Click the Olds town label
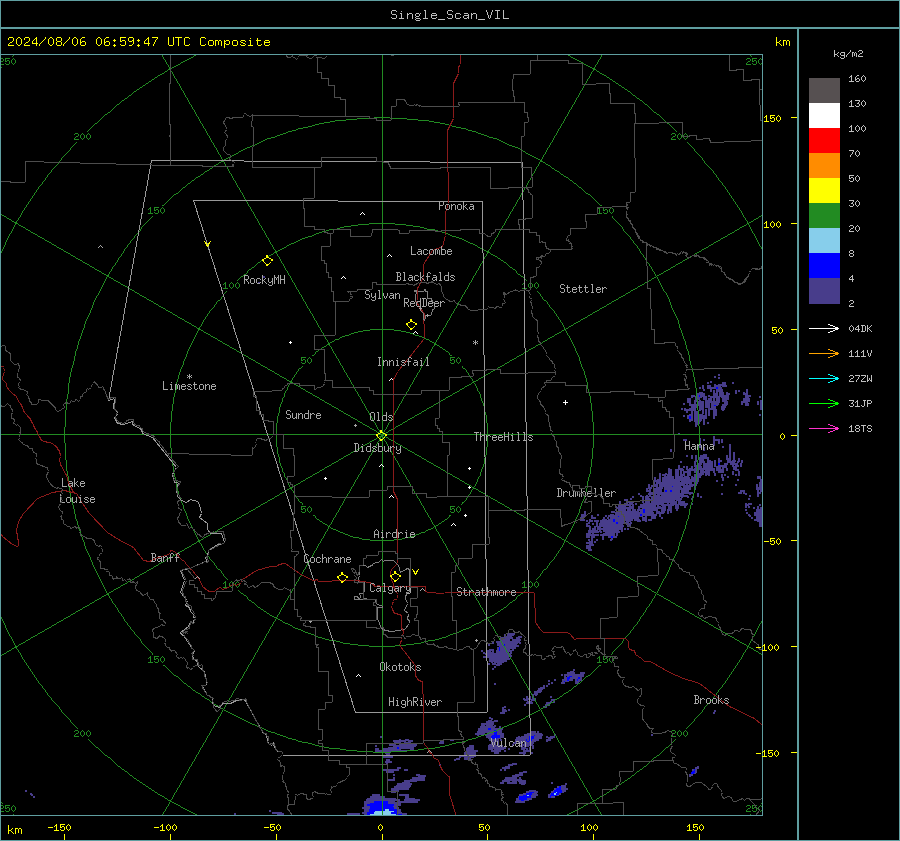The height and width of the screenshot is (841, 900). point(381,417)
